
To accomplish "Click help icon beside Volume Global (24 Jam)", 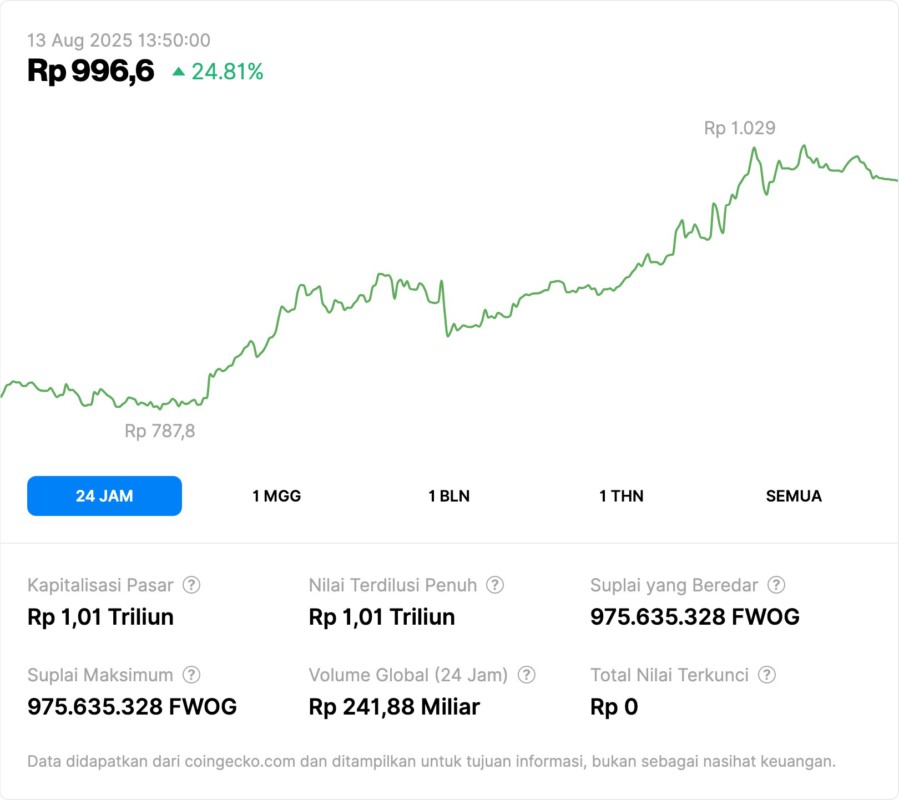I will (x=527, y=675).
